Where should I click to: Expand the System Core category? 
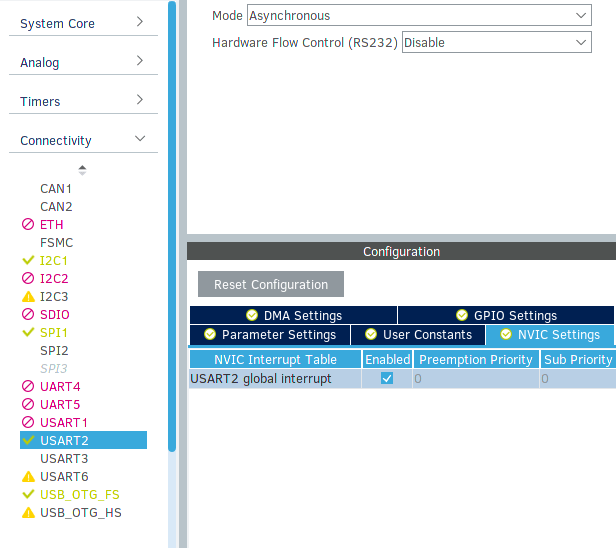click(x=83, y=23)
